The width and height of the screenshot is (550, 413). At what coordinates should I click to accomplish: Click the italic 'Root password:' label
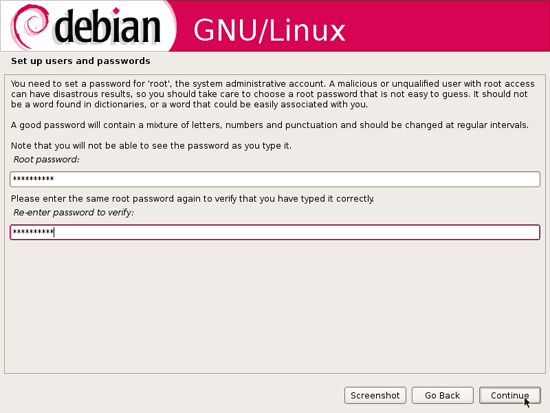46,159
